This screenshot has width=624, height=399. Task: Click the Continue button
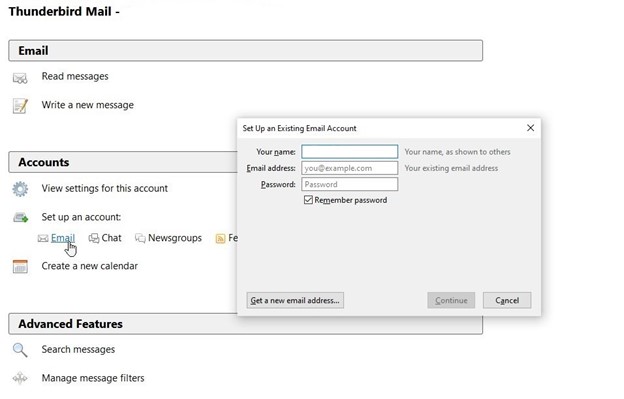[451, 300]
